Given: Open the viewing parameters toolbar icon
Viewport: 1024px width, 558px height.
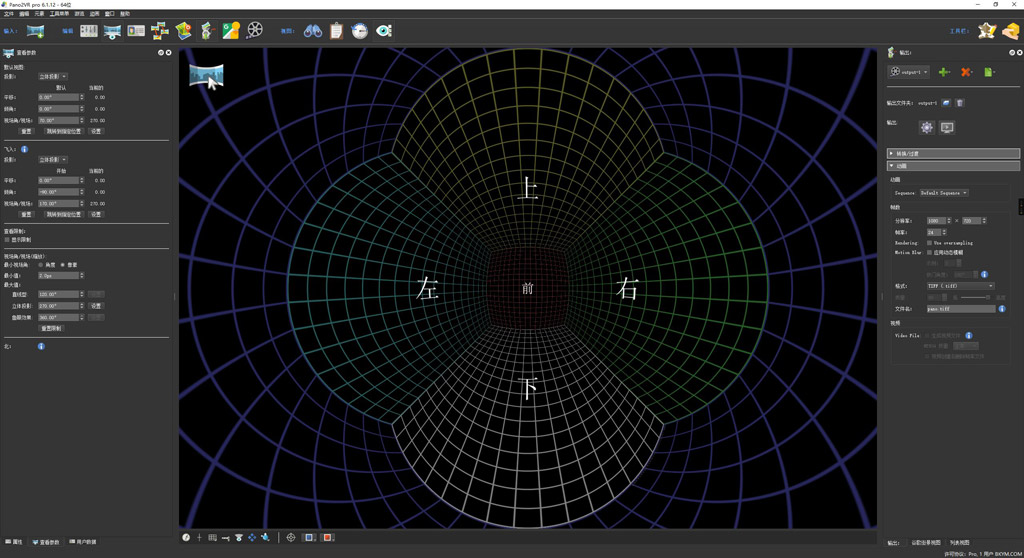Looking at the screenshot, I should [112, 31].
